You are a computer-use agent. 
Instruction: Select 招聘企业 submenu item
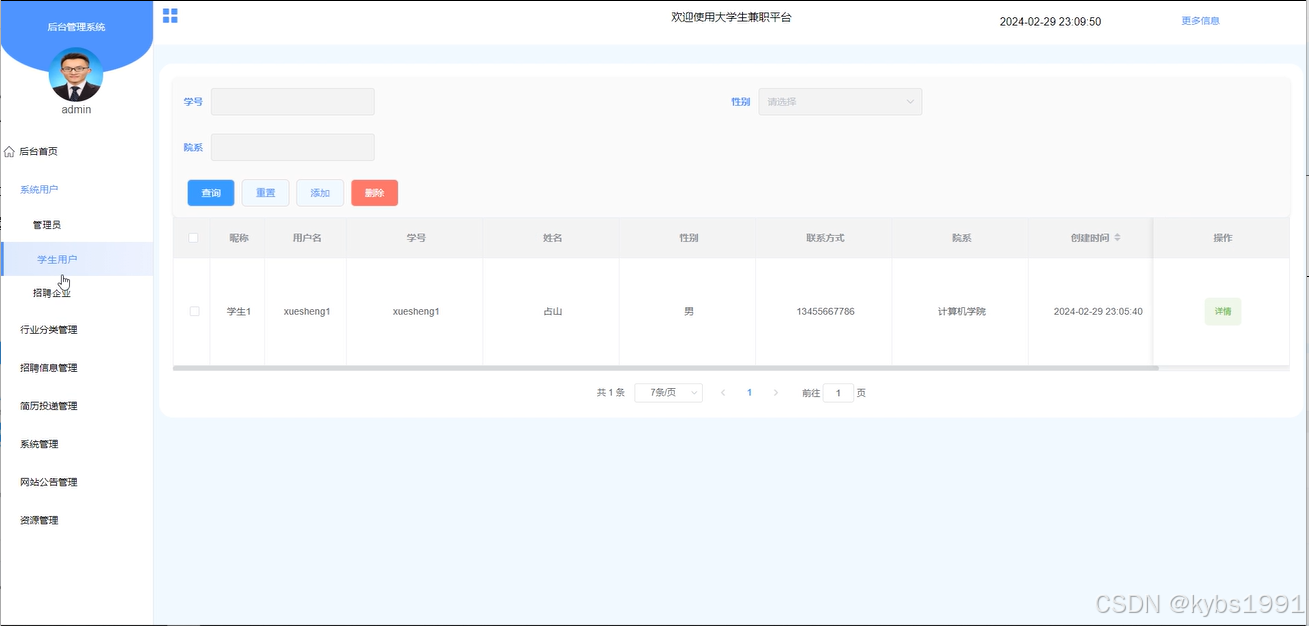click(x=52, y=293)
